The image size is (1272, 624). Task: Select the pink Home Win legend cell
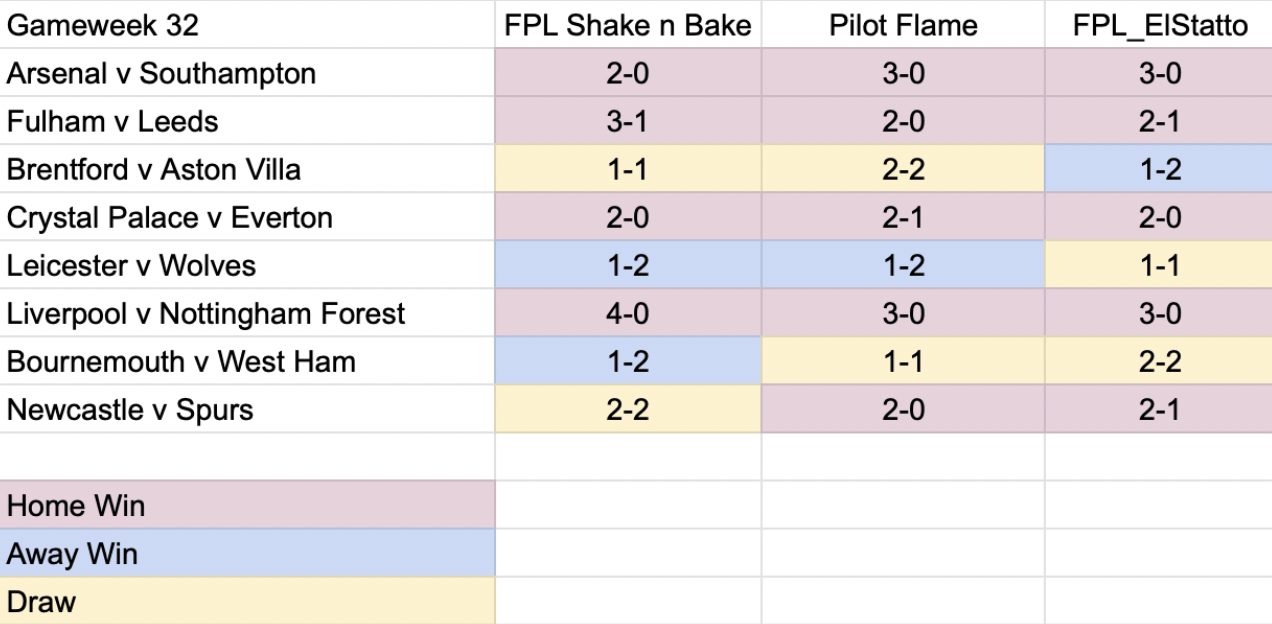coord(247,505)
